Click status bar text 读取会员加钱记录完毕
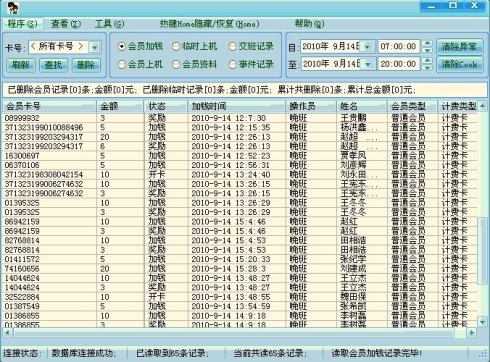 pyautogui.click(x=377, y=353)
